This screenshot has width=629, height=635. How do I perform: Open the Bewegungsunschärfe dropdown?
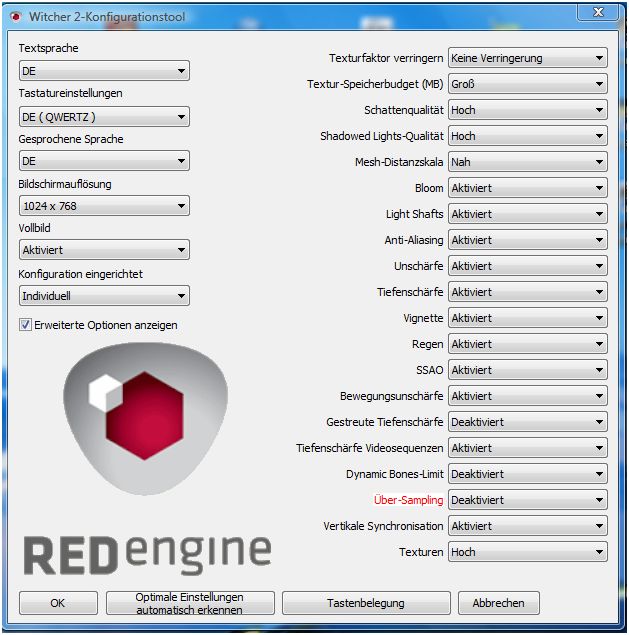528,396
